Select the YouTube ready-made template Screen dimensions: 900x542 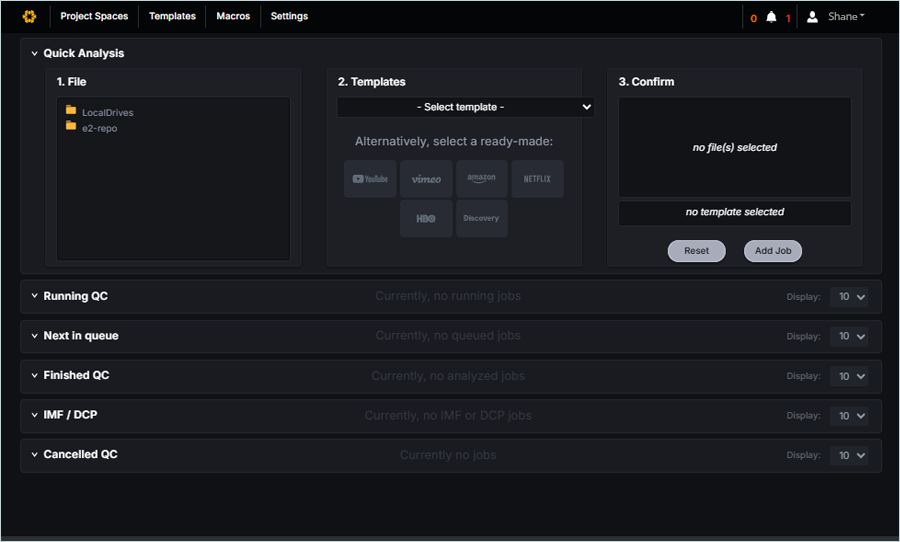[x=370, y=179]
